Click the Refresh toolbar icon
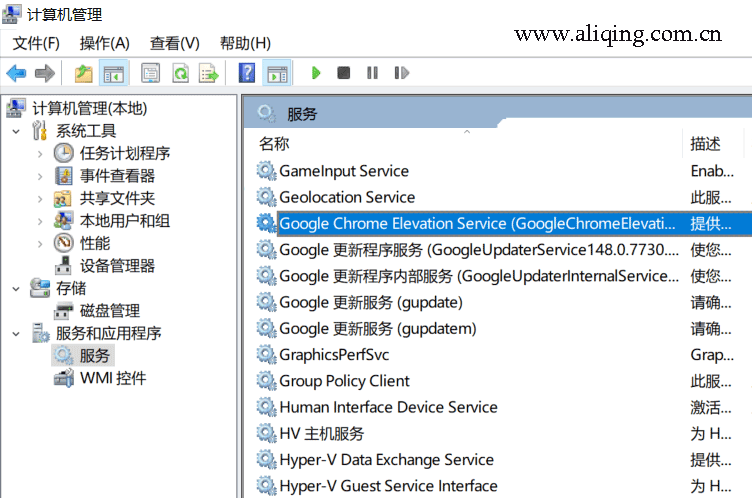The height and width of the screenshot is (498, 752). (180, 73)
